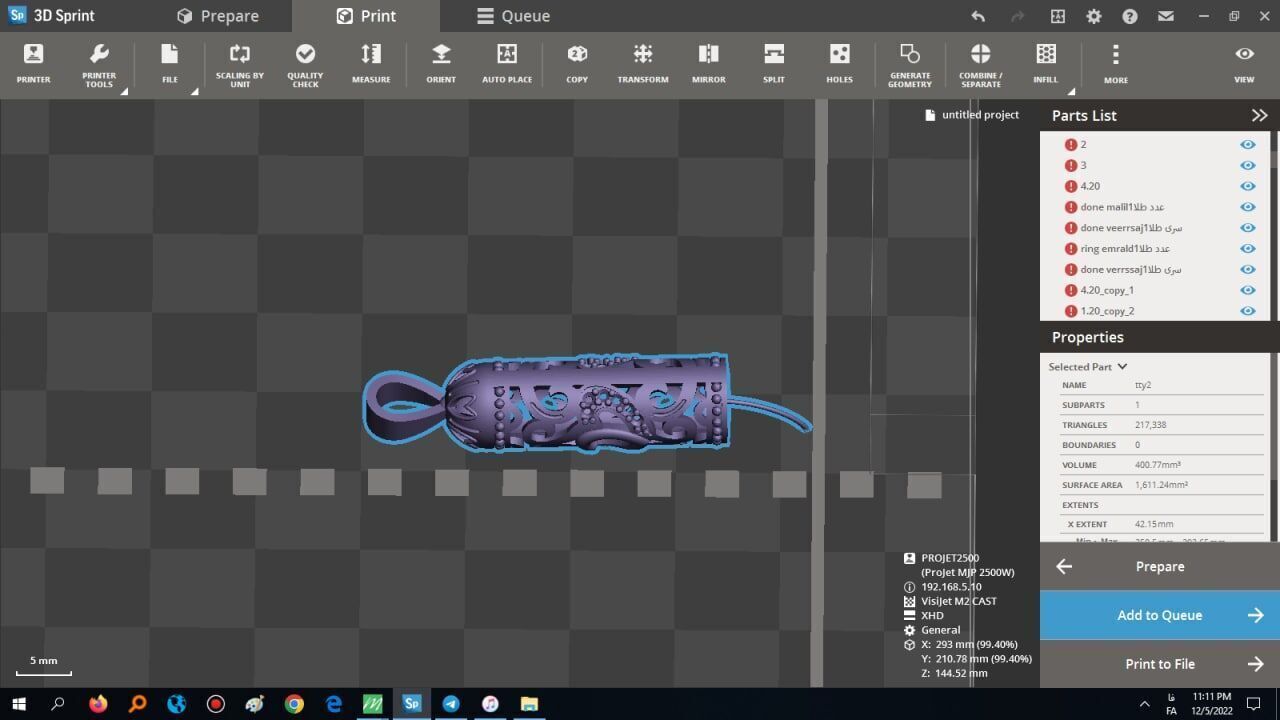Select the Mirror tool
This screenshot has width=1280, height=720.
coord(708,64)
